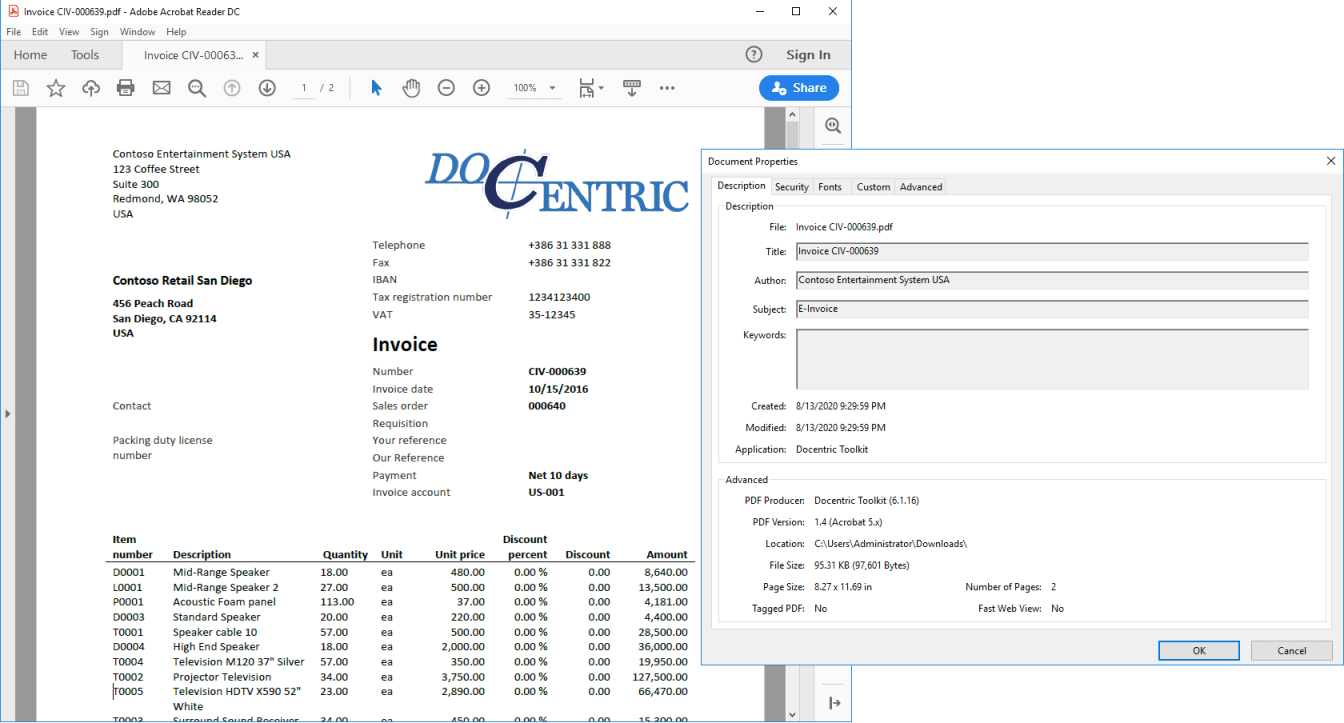
Task: Open the zoom level 100% dropdown
Action: 533,88
